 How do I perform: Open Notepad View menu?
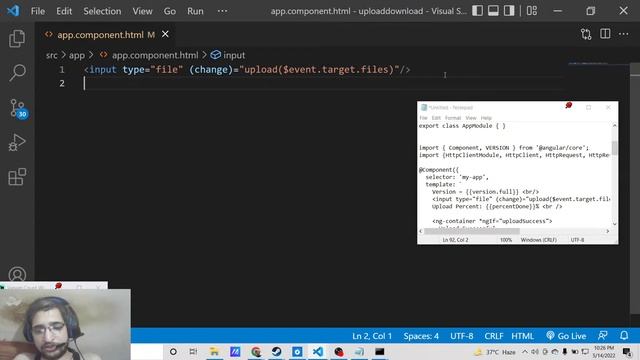pos(471,118)
